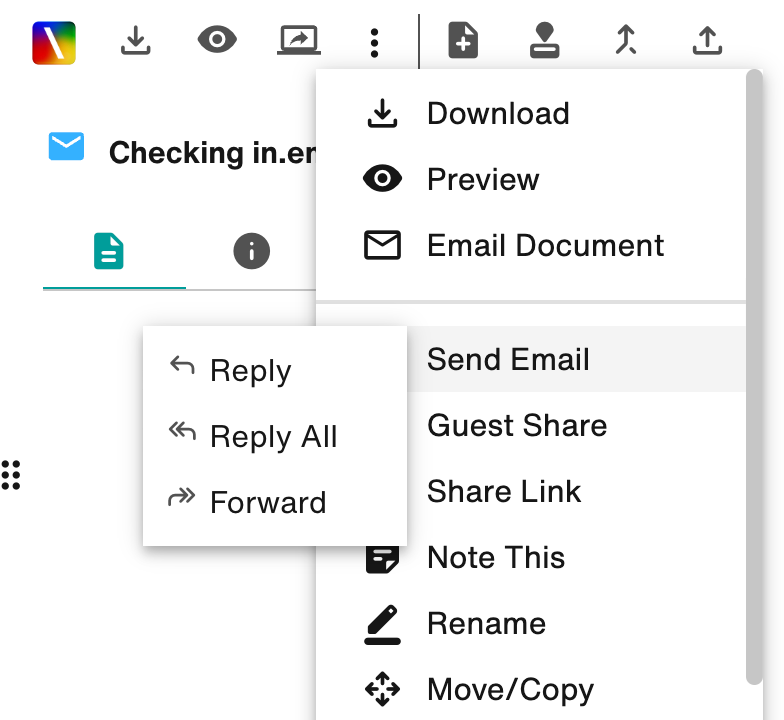Image resolution: width=784 pixels, height=720 pixels.
Task: Click the rainbow app logo icon
Action: coord(54,42)
